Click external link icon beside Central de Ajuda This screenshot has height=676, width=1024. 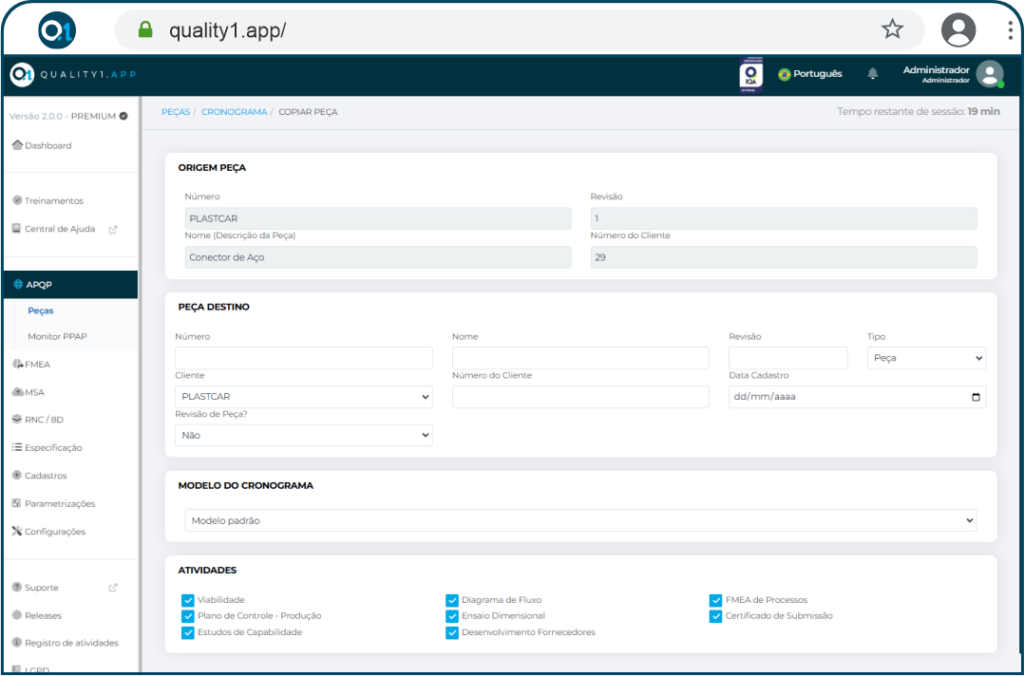click(x=112, y=229)
